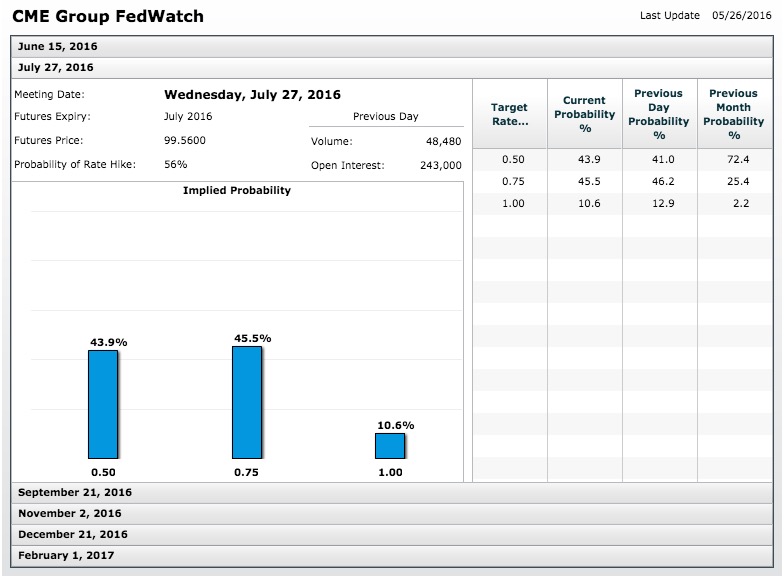Viewport: 784px width, 578px height.
Task: Sort by Target Rate column header
Action: (510, 114)
